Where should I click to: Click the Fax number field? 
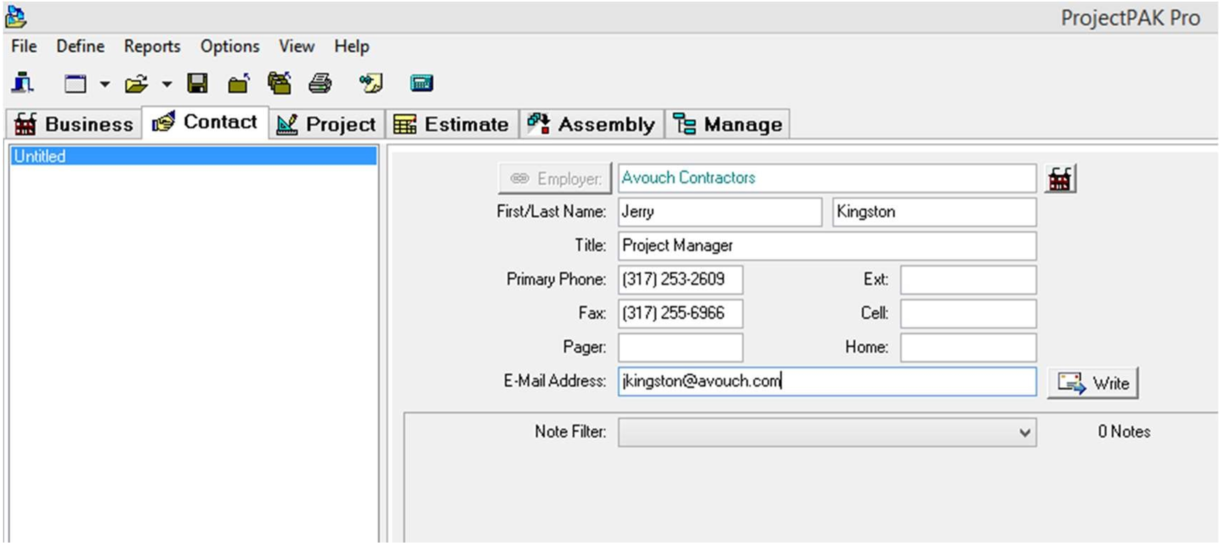[680, 314]
